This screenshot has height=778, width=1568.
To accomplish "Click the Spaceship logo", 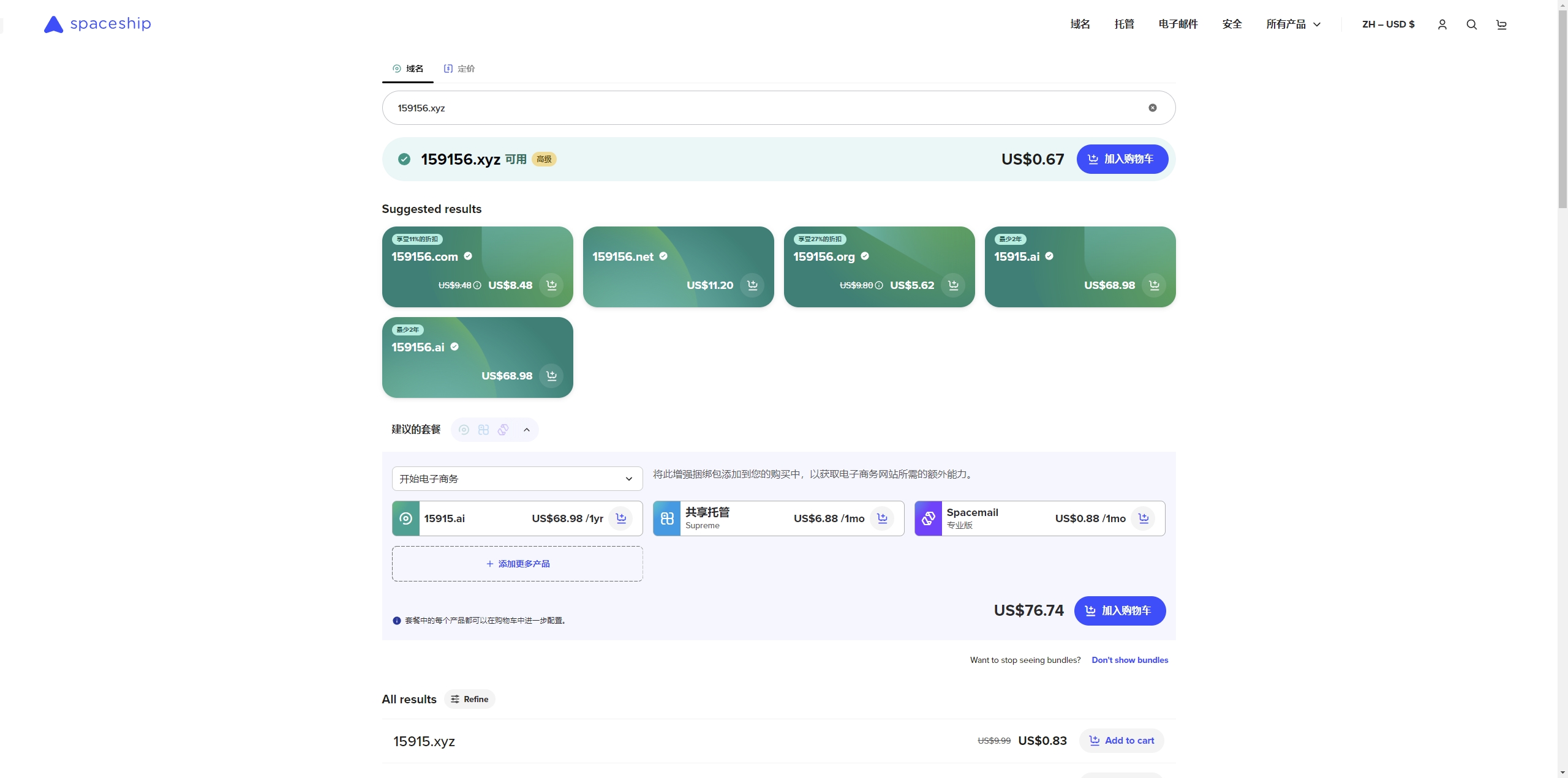I will 97,24.
